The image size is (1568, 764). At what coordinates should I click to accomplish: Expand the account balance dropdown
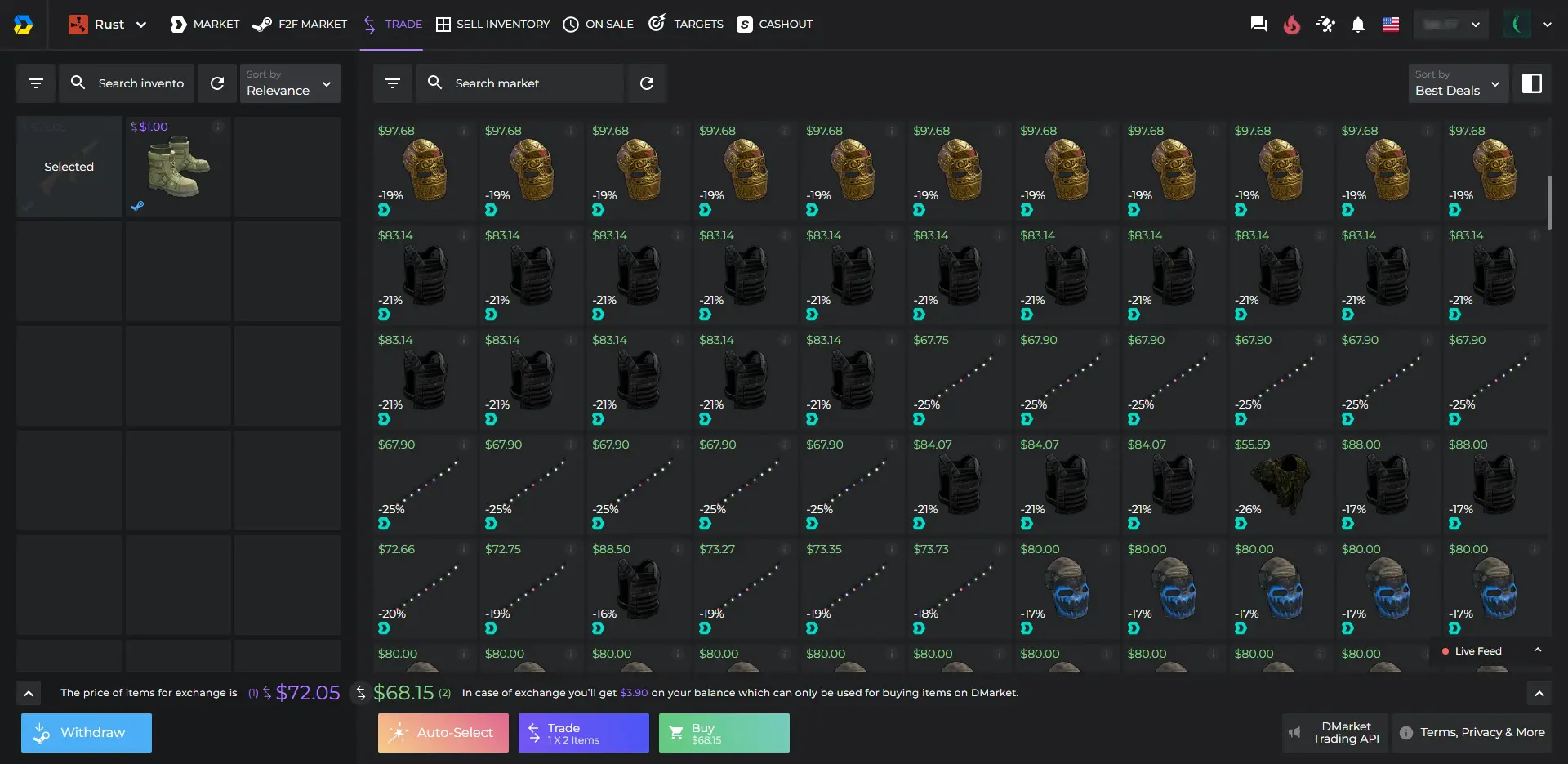[1451, 25]
